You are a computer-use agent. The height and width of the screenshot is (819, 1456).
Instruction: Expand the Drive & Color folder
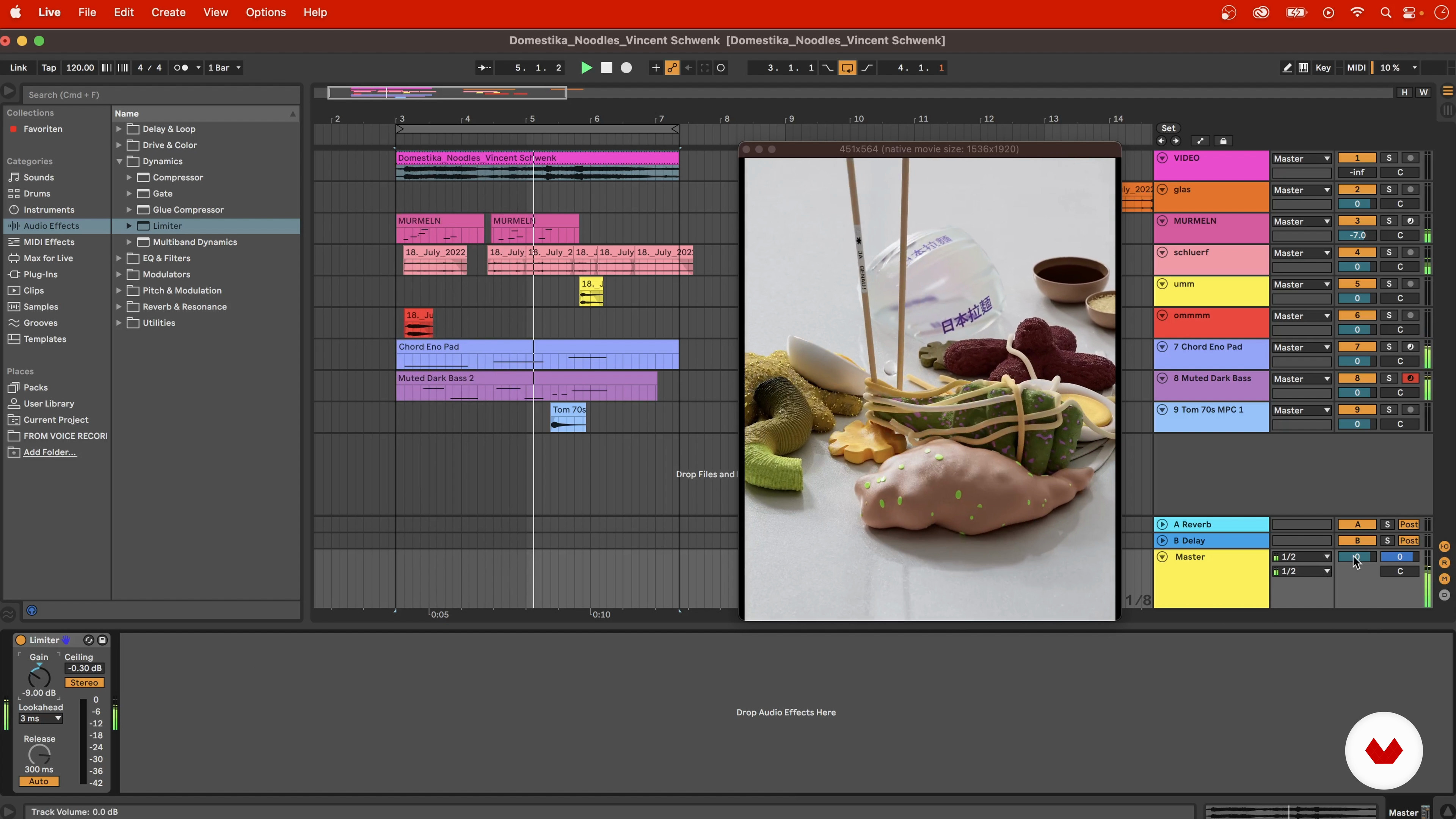119,145
